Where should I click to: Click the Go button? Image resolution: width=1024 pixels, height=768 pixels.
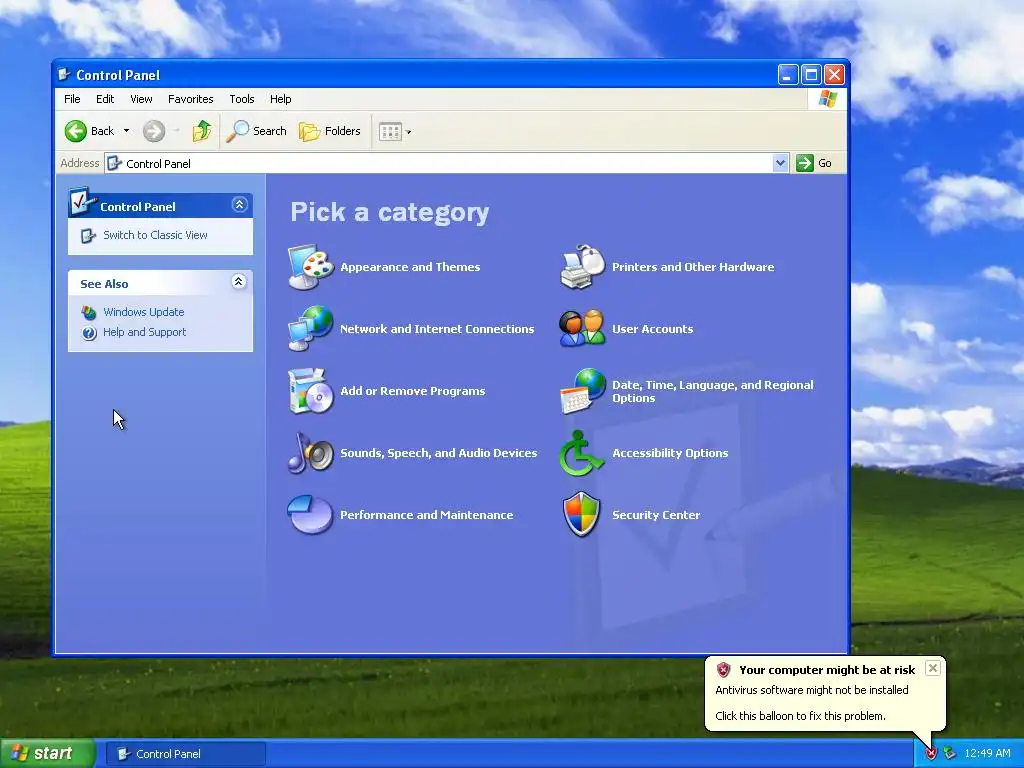[814, 163]
